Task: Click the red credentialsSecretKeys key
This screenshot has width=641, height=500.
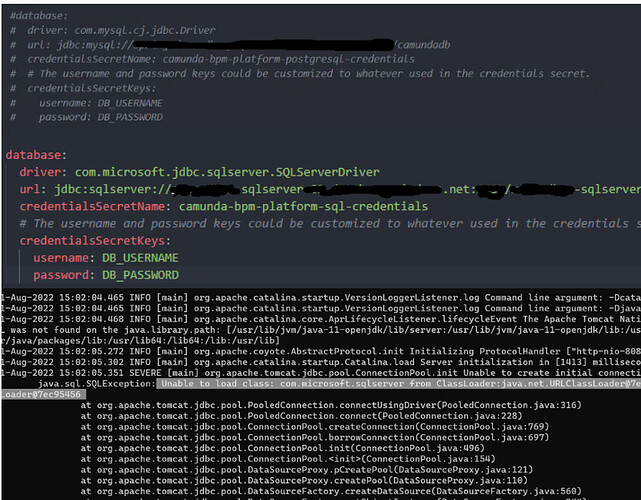Action: (92, 240)
